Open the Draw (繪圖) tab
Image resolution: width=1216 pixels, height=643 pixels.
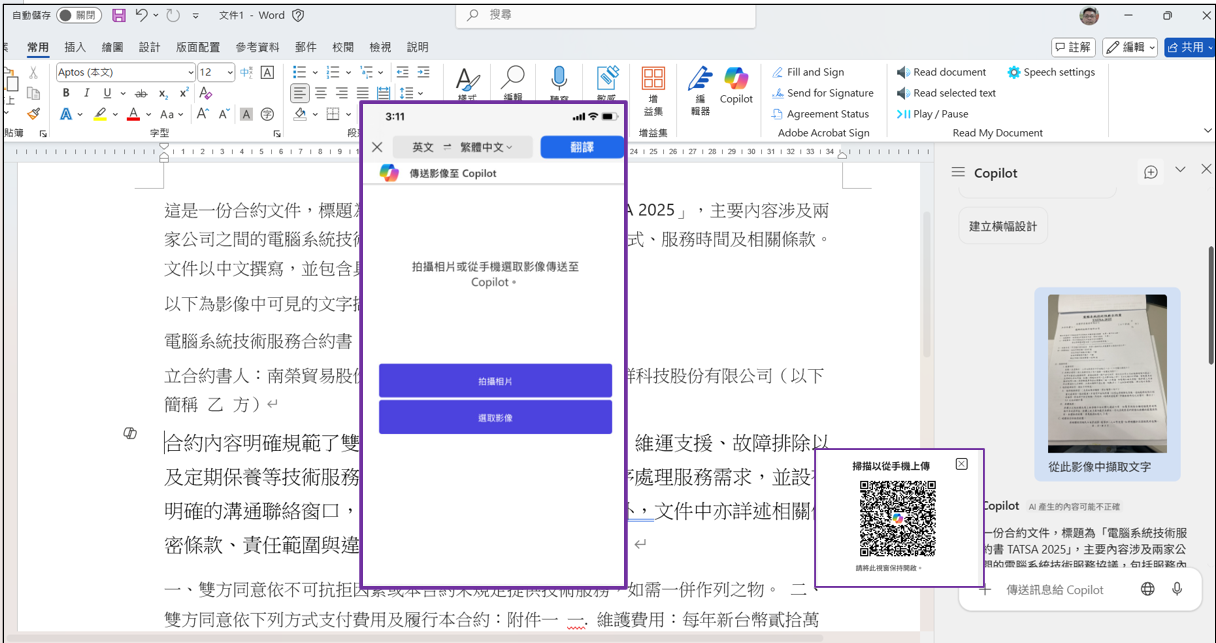pos(112,47)
